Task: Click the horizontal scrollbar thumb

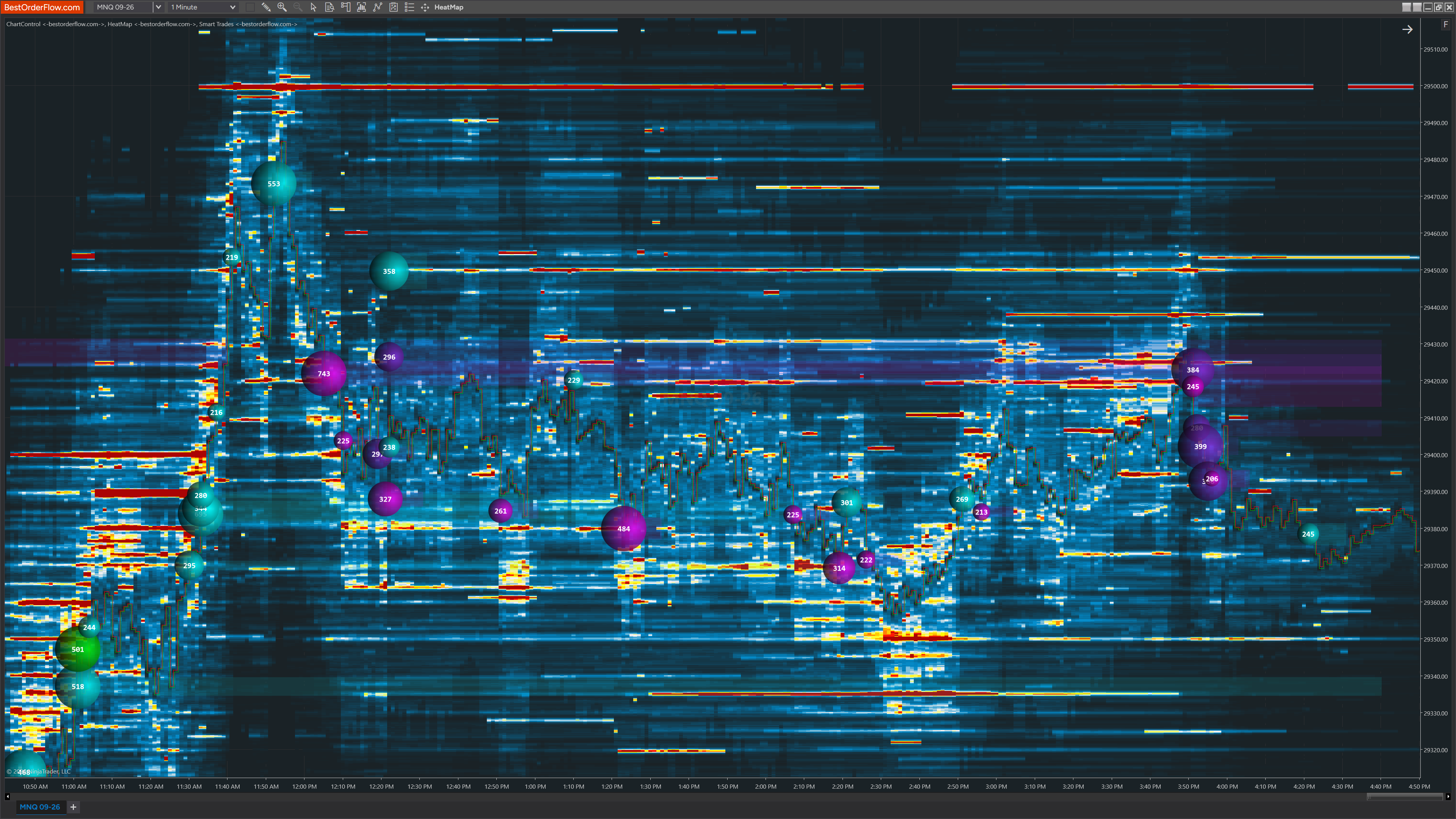Action: point(1405,796)
